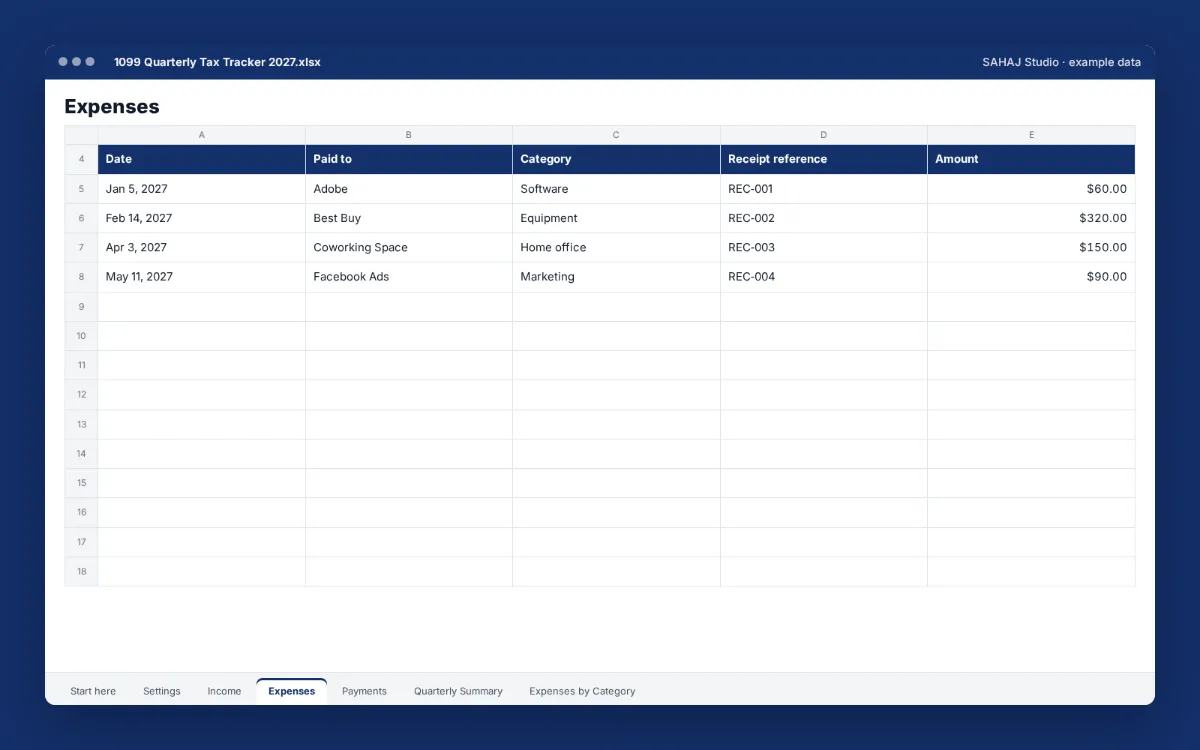Select the Software category cell
Viewport: 1200px width, 750px height.
616,189
